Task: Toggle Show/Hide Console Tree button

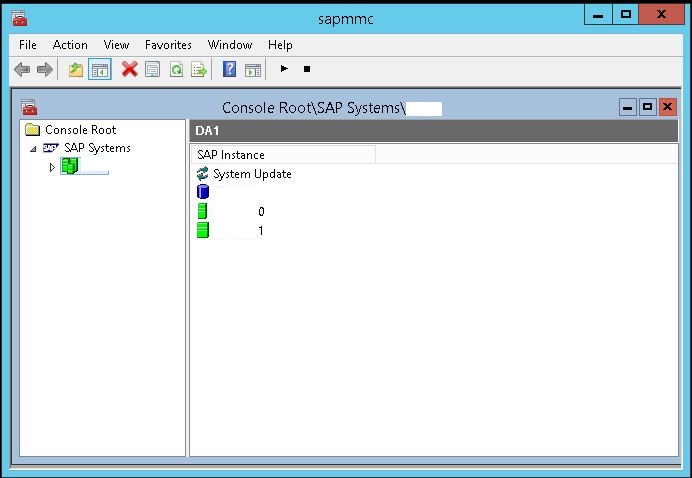Action: pos(100,69)
